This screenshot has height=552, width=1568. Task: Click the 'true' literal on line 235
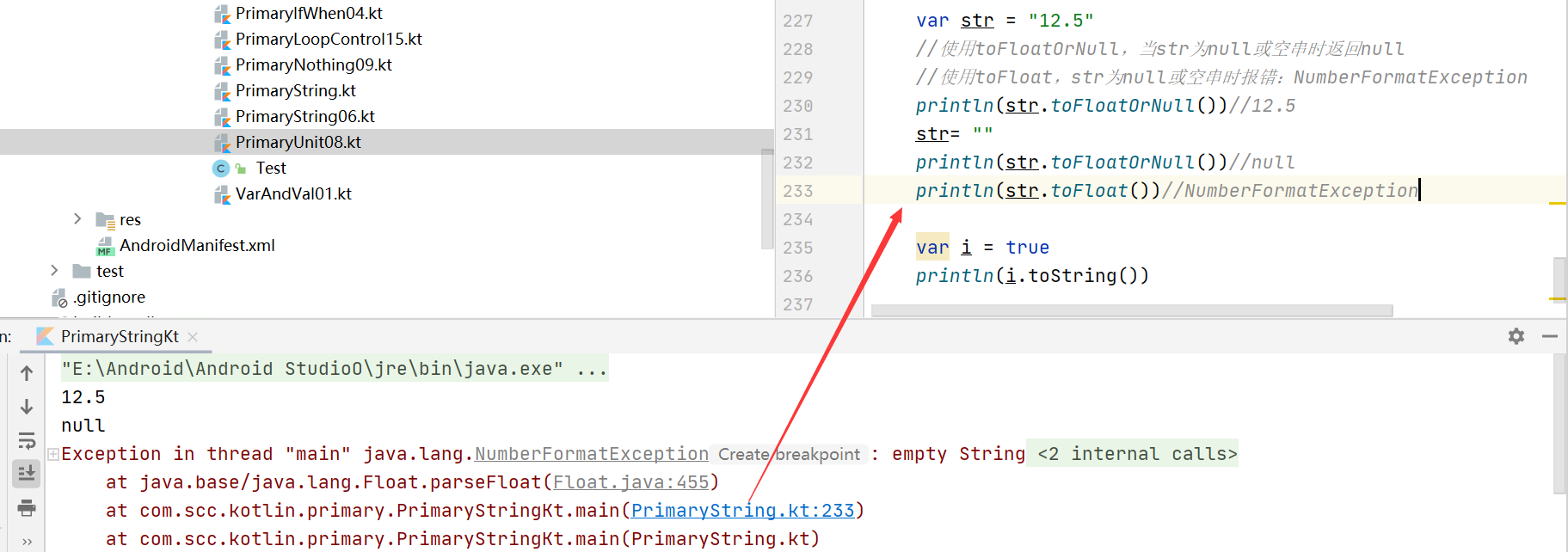tap(1027, 248)
